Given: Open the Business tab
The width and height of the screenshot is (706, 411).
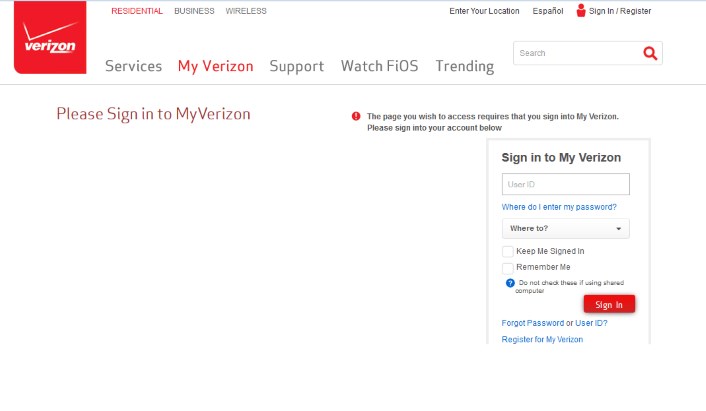Looking at the screenshot, I should click(x=194, y=11).
